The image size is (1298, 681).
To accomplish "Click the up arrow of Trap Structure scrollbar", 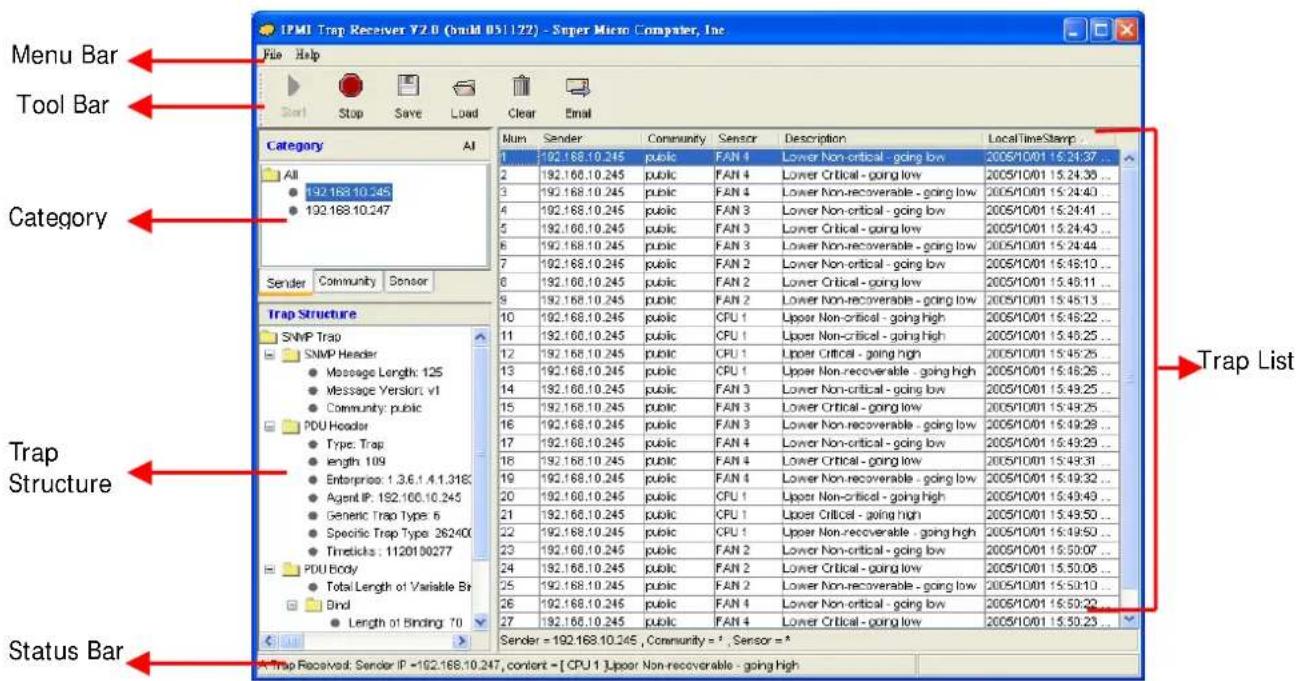I will [x=478, y=337].
